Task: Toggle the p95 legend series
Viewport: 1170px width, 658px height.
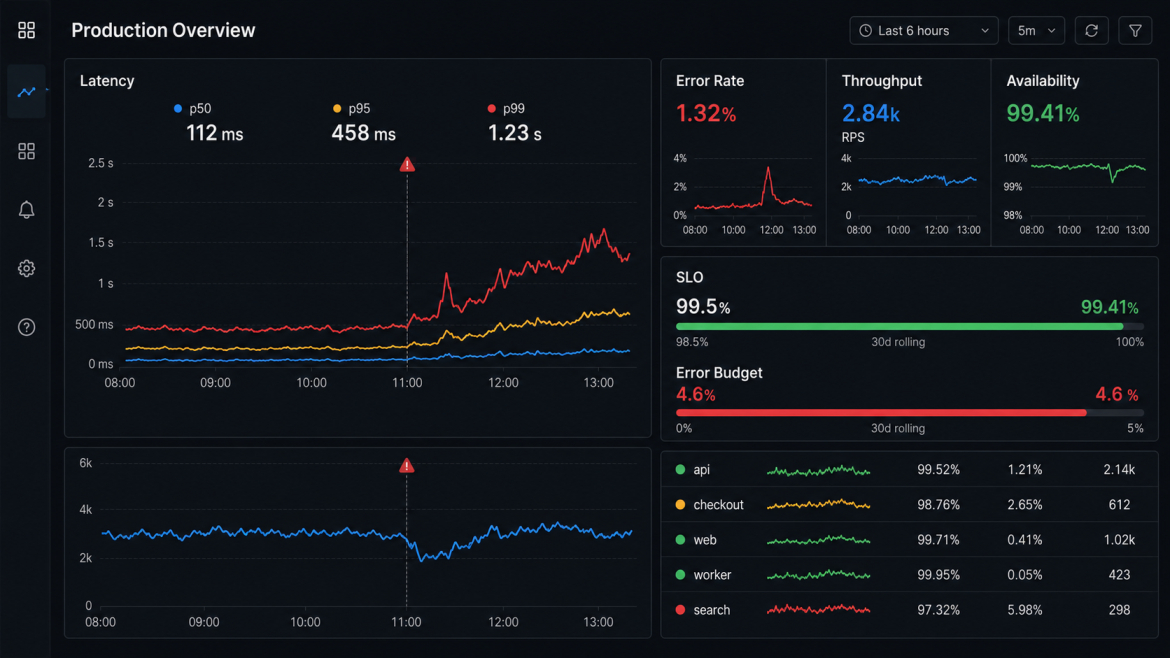Action: (x=351, y=108)
